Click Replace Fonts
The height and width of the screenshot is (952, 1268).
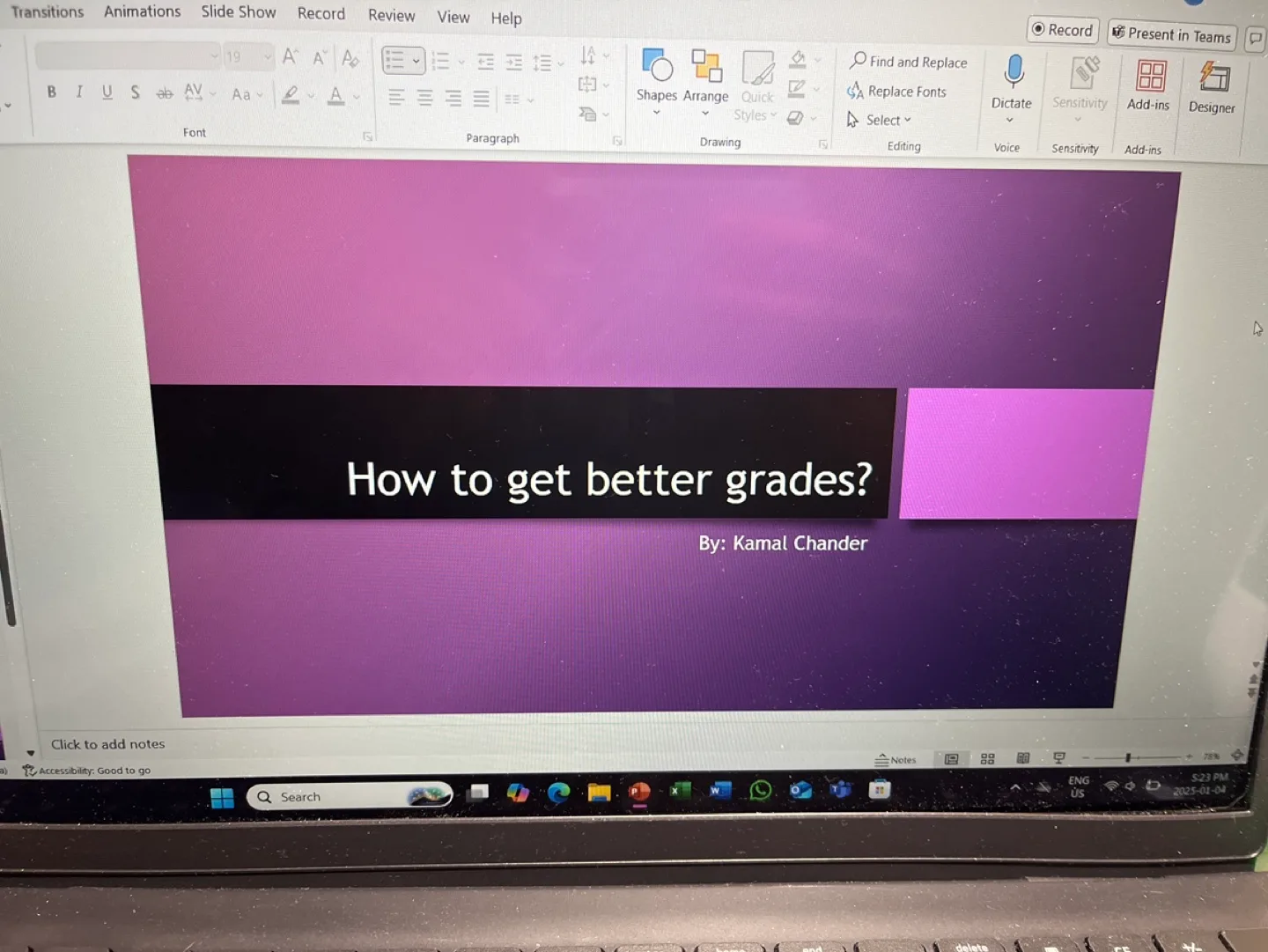896,91
